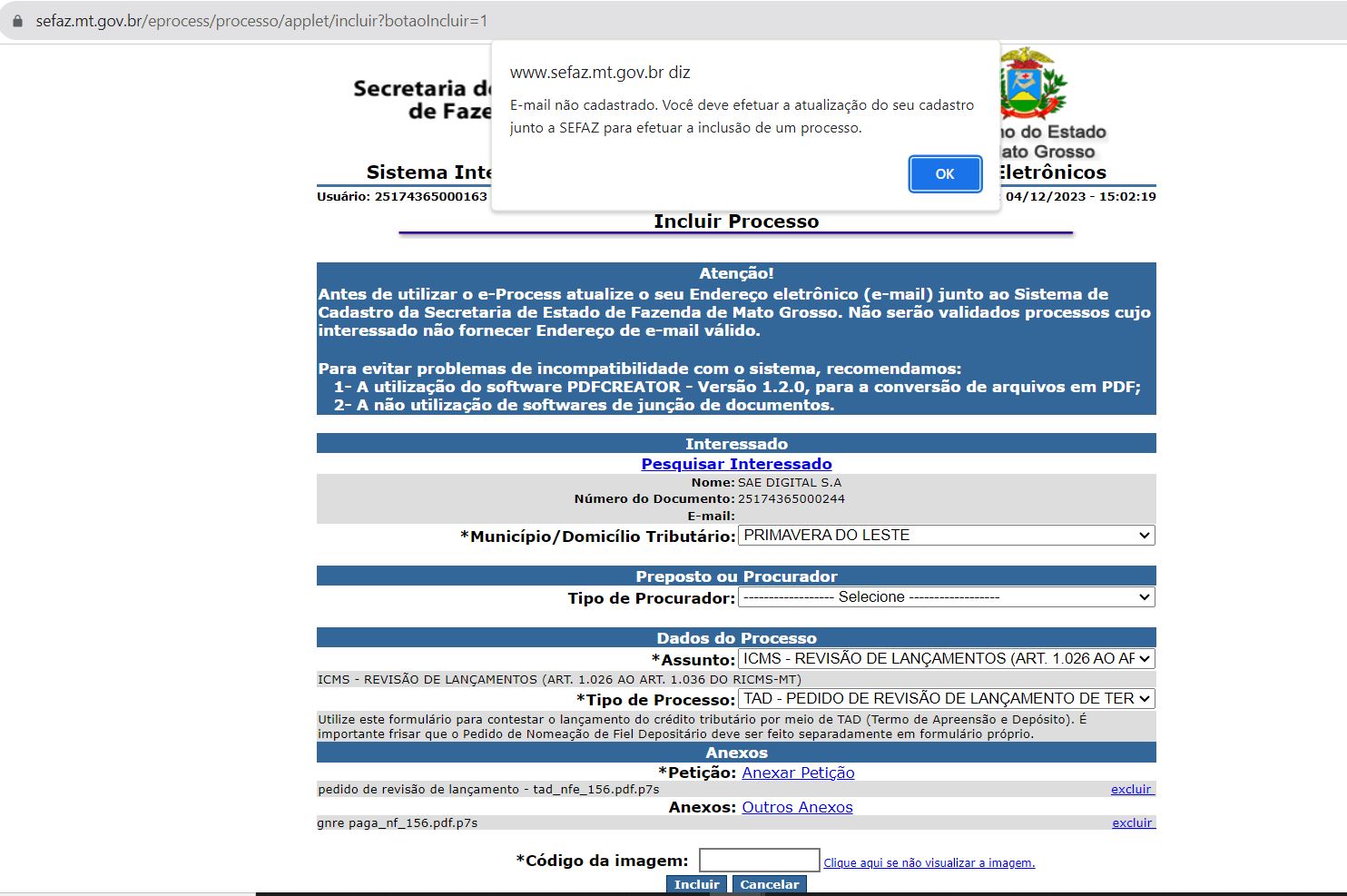Open the Pesquisar Interessado link
Viewport: 1347px width, 896px height.
pos(736,464)
